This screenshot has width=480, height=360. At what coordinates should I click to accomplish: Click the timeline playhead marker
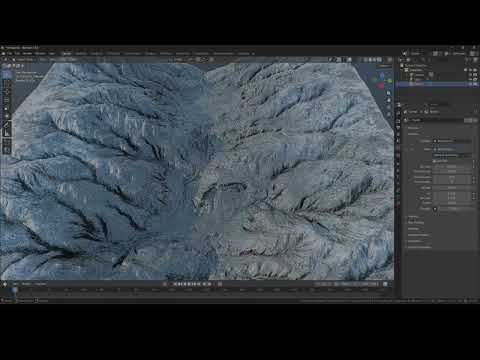pos(14,290)
